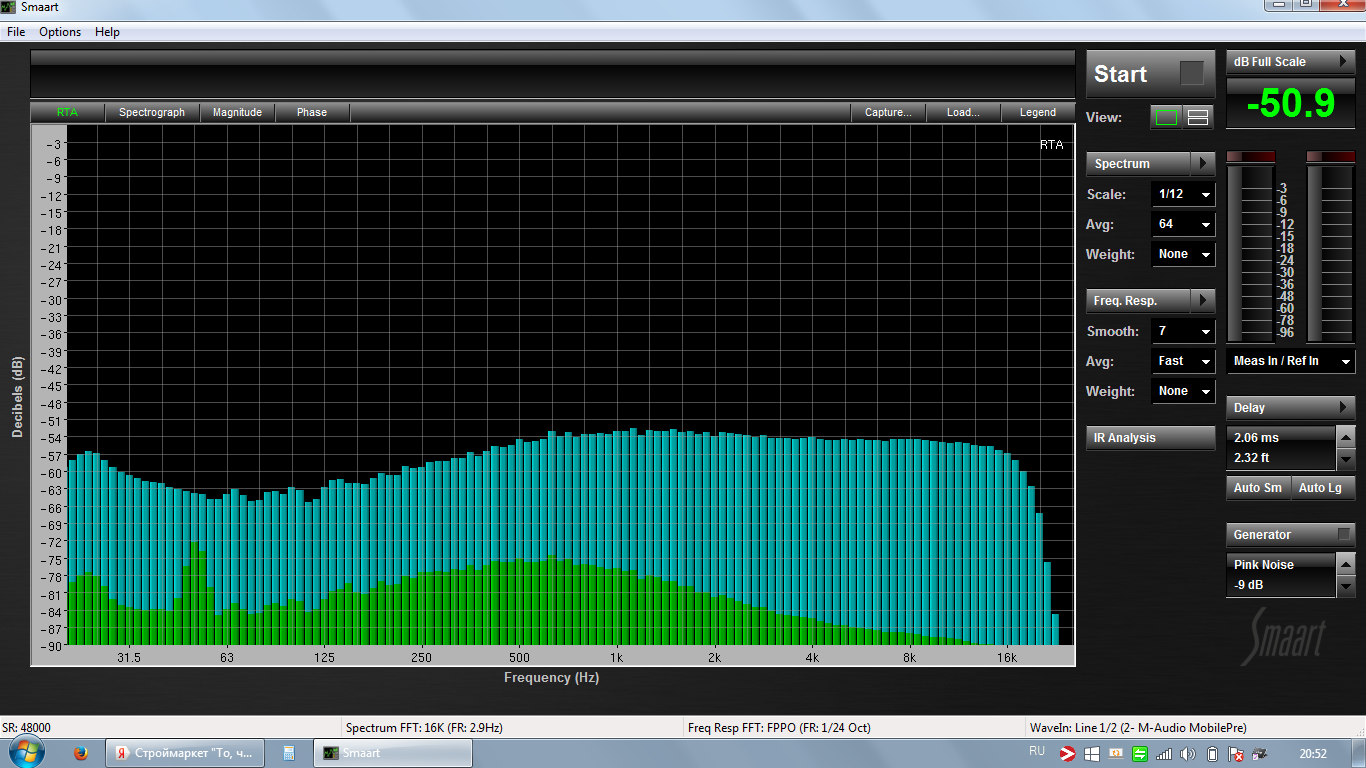This screenshot has width=1366, height=768.
Task: Open the Options menu
Action: tap(60, 32)
